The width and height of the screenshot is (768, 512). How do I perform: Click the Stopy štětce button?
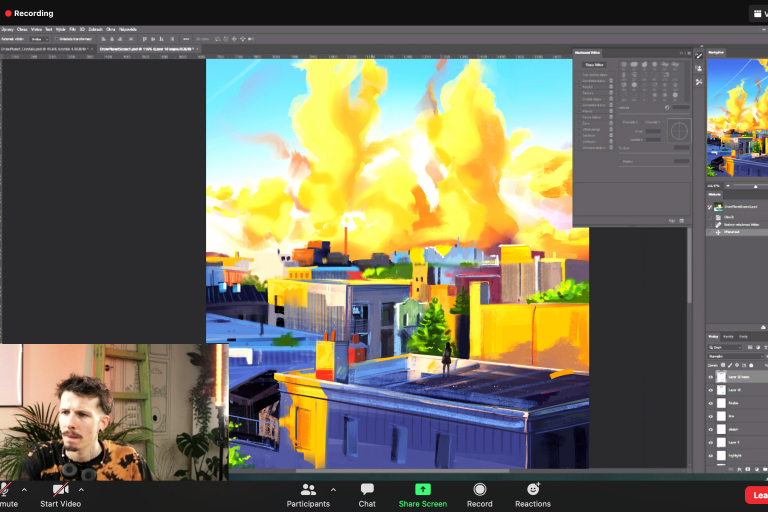(594, 65)
